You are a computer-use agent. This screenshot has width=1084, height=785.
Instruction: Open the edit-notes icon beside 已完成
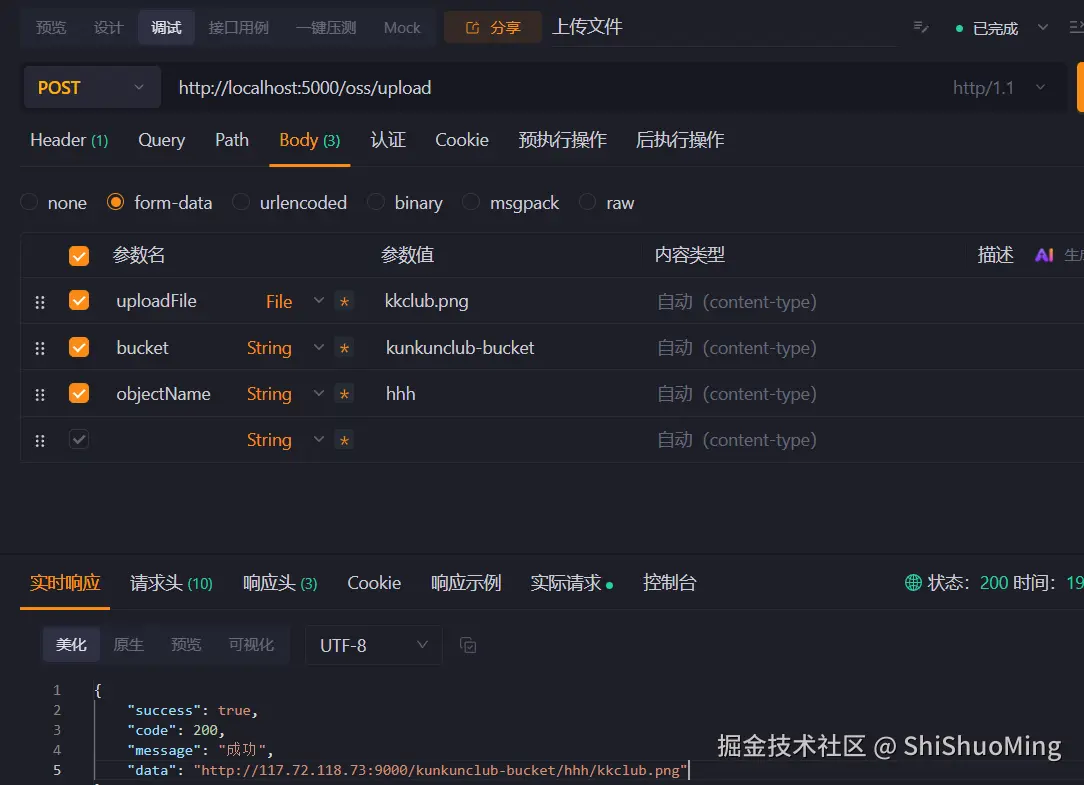click(921, 28)
